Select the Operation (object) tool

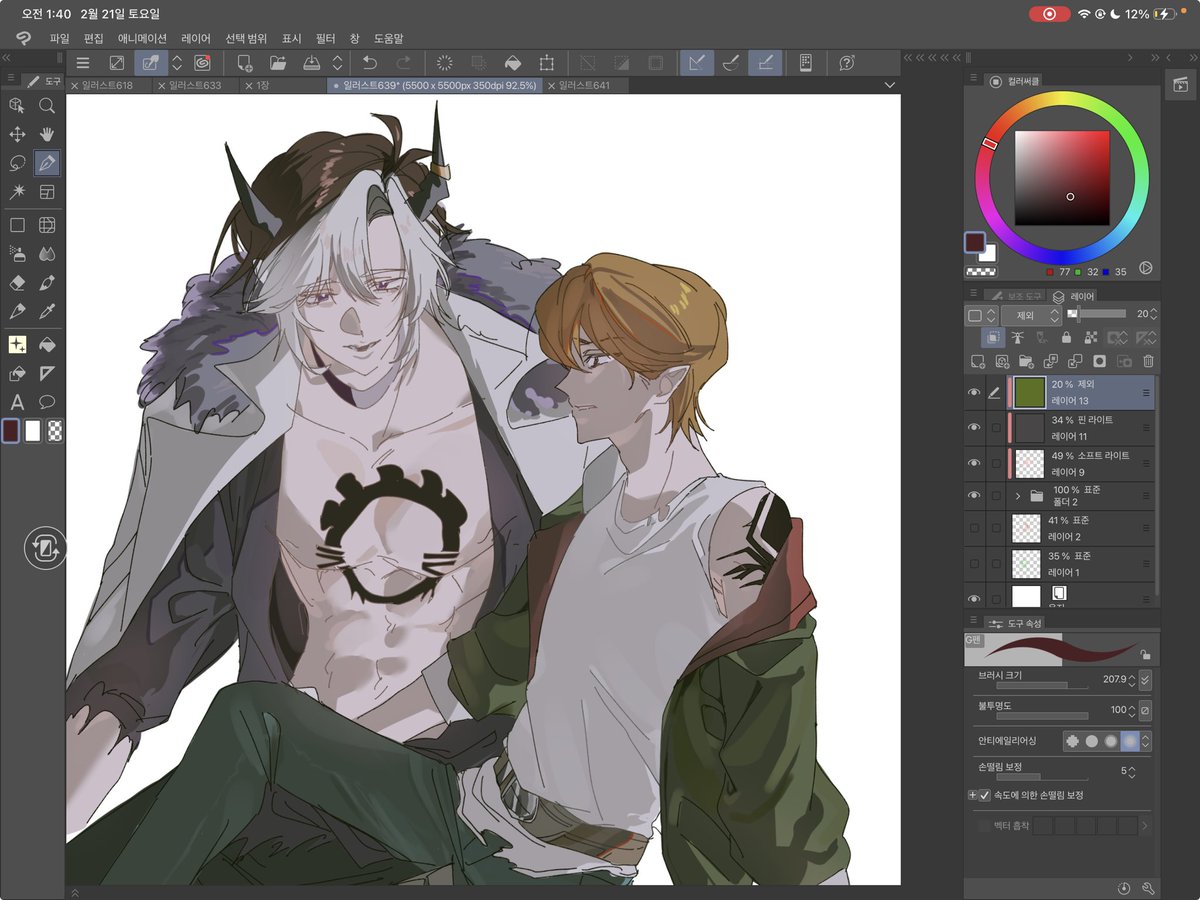tap(17, 105)
